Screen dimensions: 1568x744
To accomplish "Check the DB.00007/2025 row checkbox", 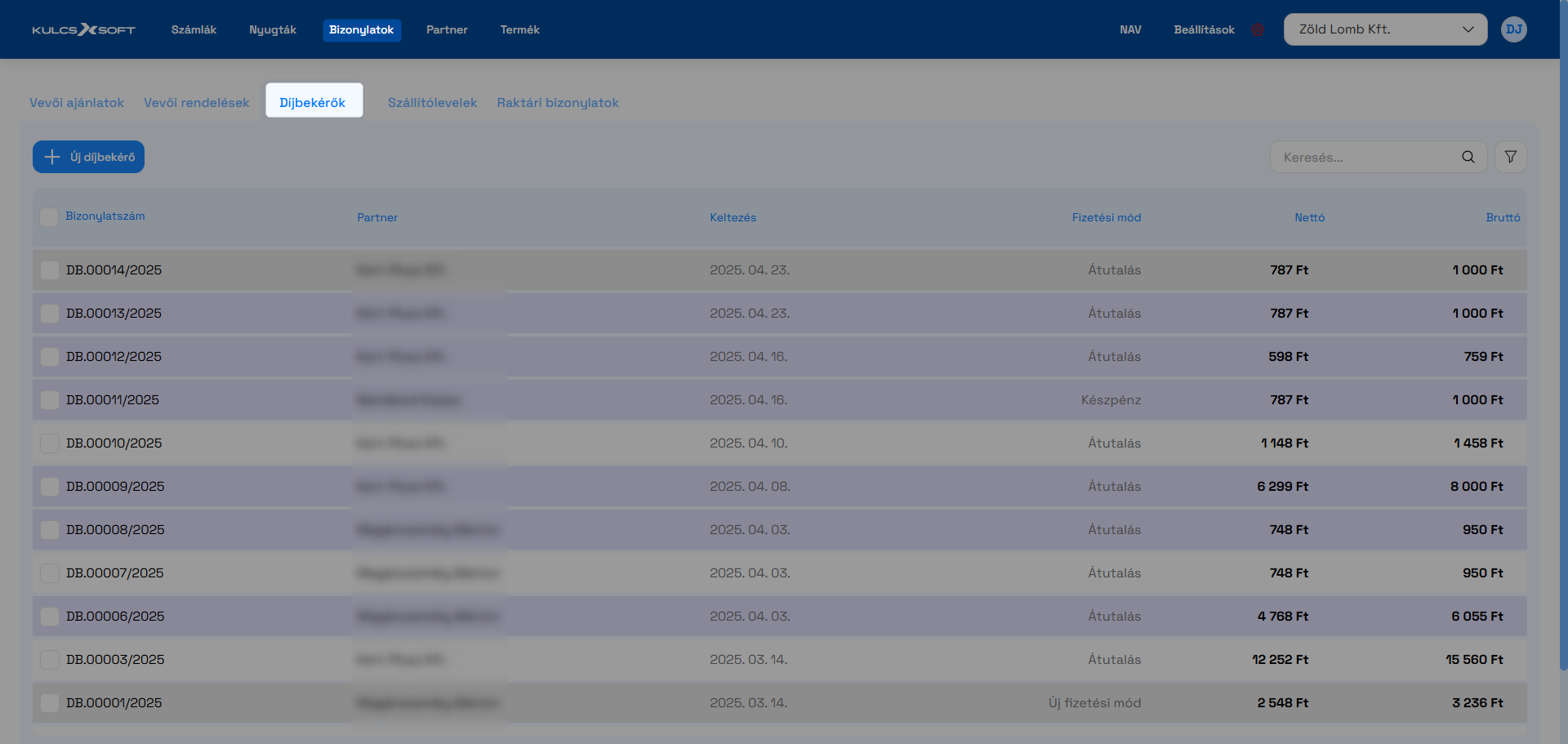I will (x=49, y=573).
